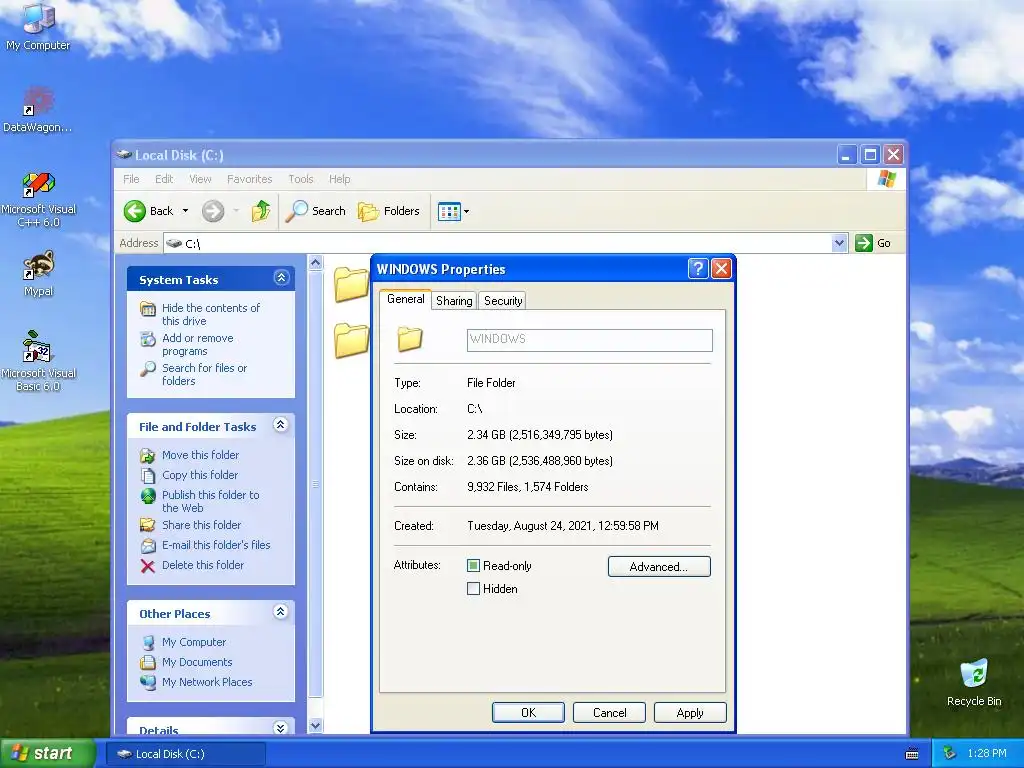Click the Move this folder icon
The height and width of the screenshot is (768, 1024).
[x=148, y=455]
